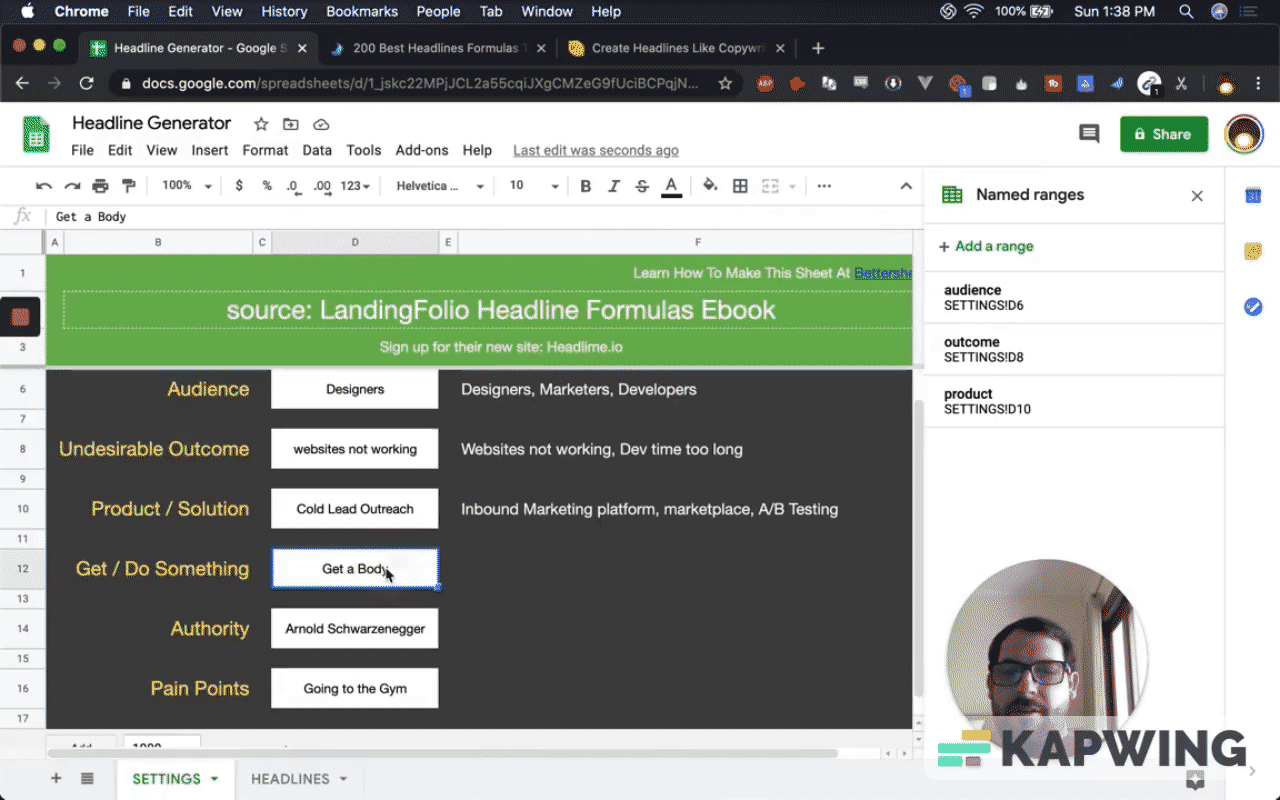Open the more number formats dropdown (123)
The width and height of the screenshot is (1280, 800).
[x=355, y=186]
